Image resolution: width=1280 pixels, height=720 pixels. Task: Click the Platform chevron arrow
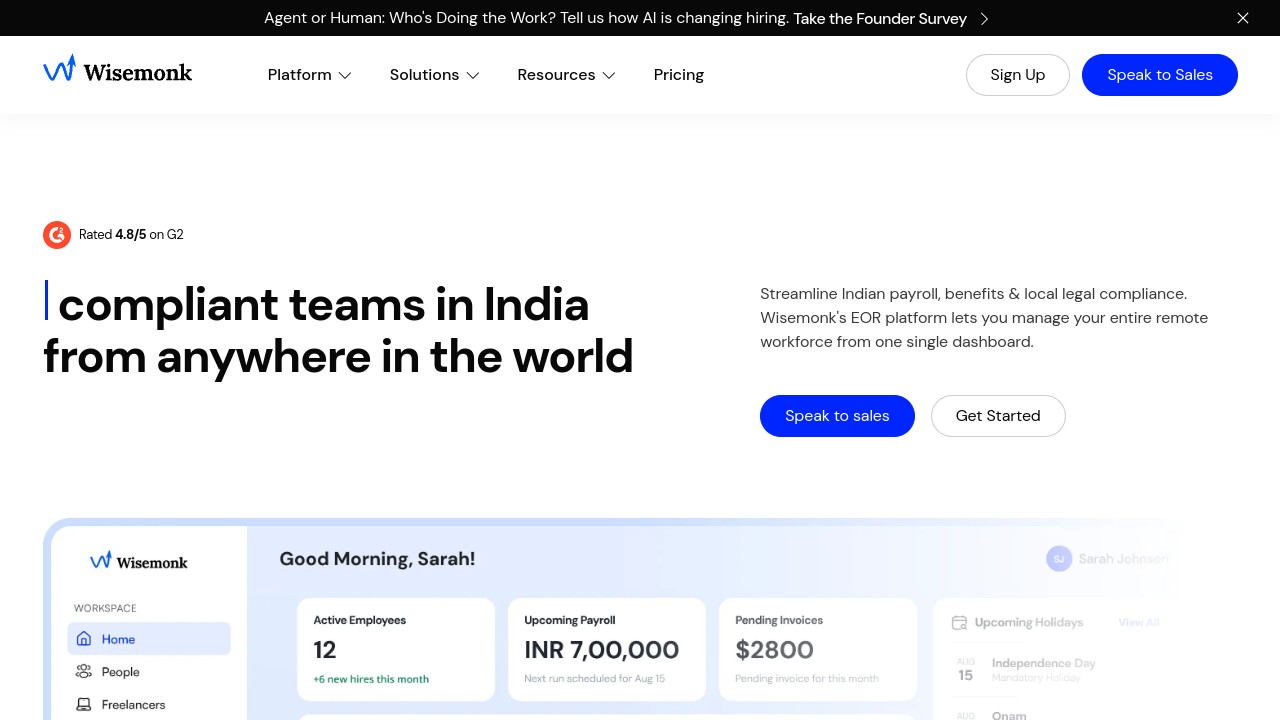[345, 75]
